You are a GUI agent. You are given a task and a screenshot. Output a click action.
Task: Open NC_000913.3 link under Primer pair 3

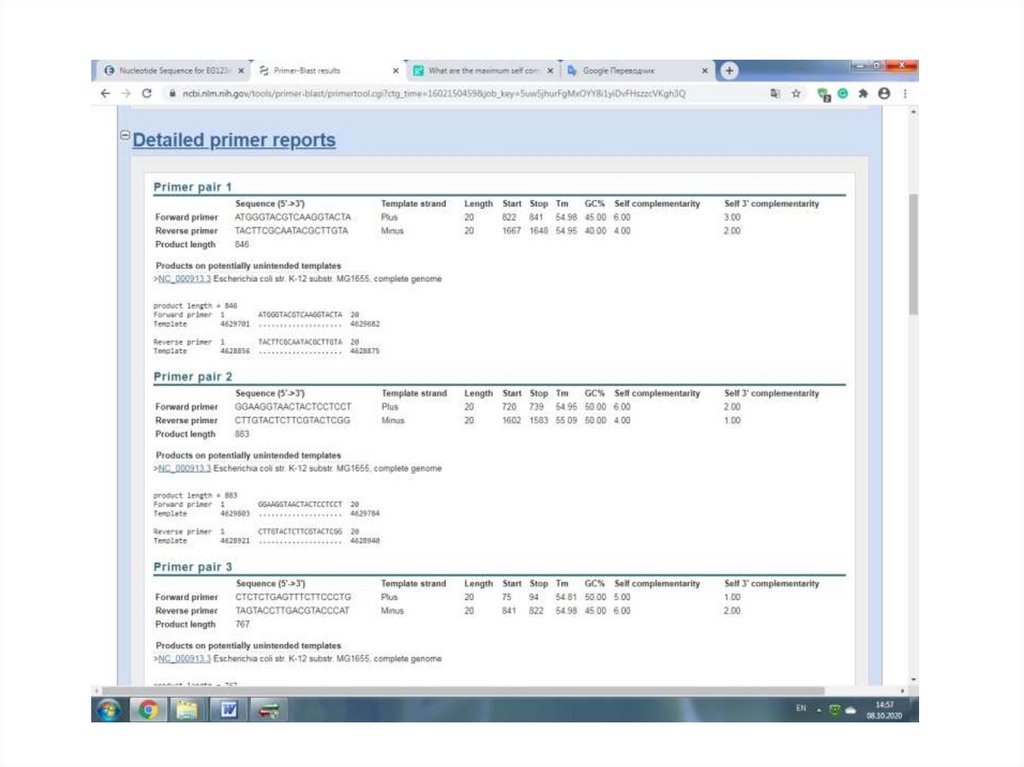coord(184,659)
